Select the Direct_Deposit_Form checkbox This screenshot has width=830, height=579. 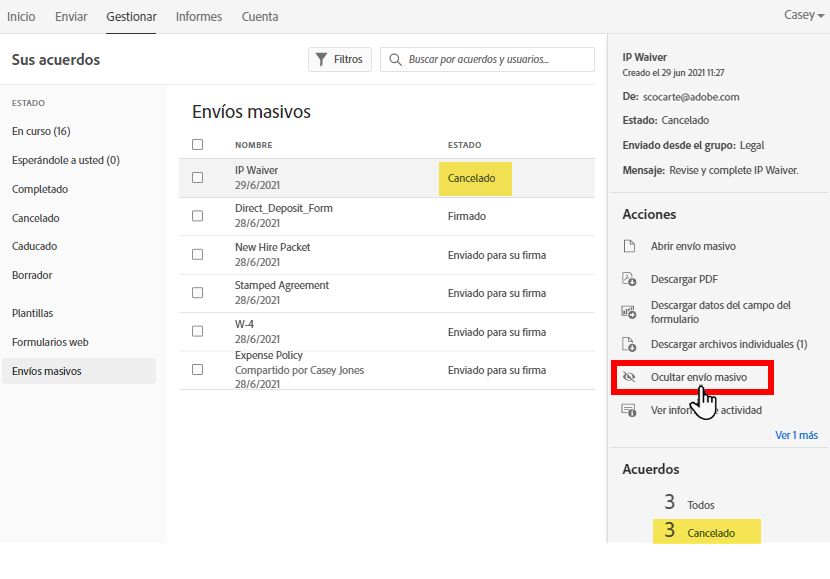[197, 215]
